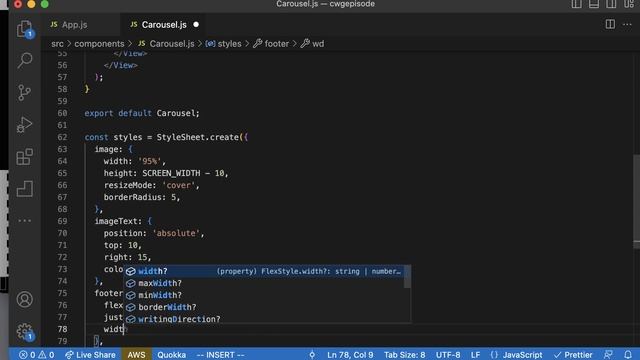Click the AWS status bar item
The height and width of the screenshot is (360, 640).
(x=136, y=355)
